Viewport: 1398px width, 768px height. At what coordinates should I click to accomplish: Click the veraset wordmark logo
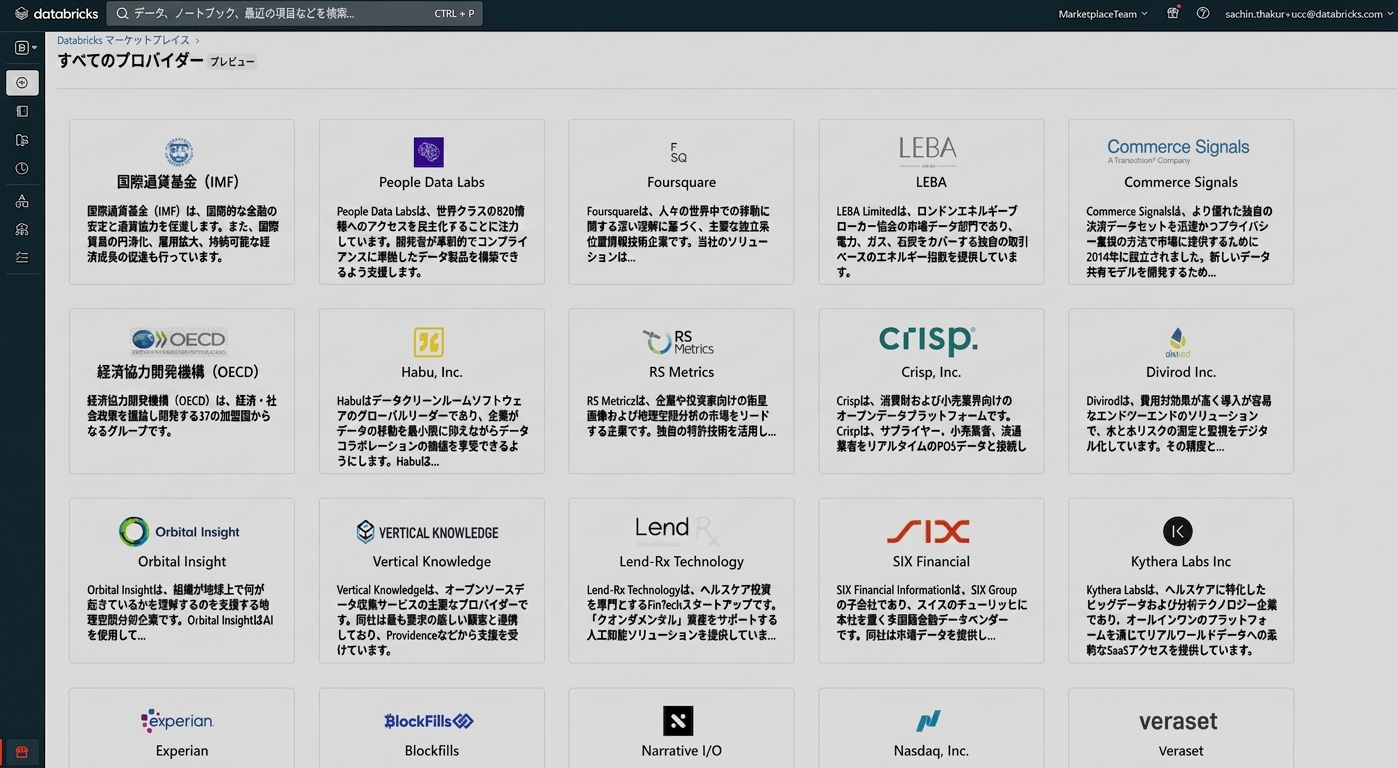click(1178, 721)
